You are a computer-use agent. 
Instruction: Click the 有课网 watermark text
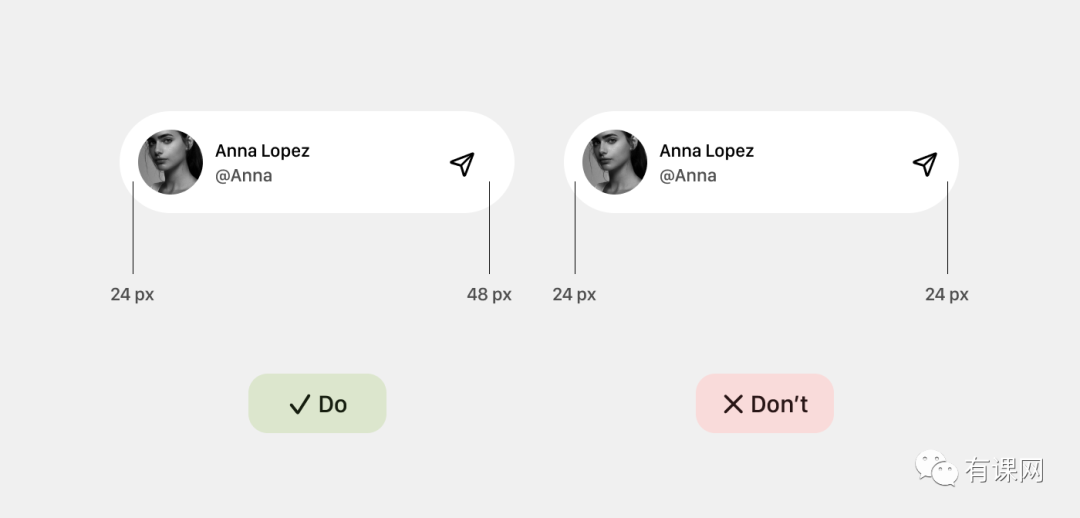click(1004, 470)
